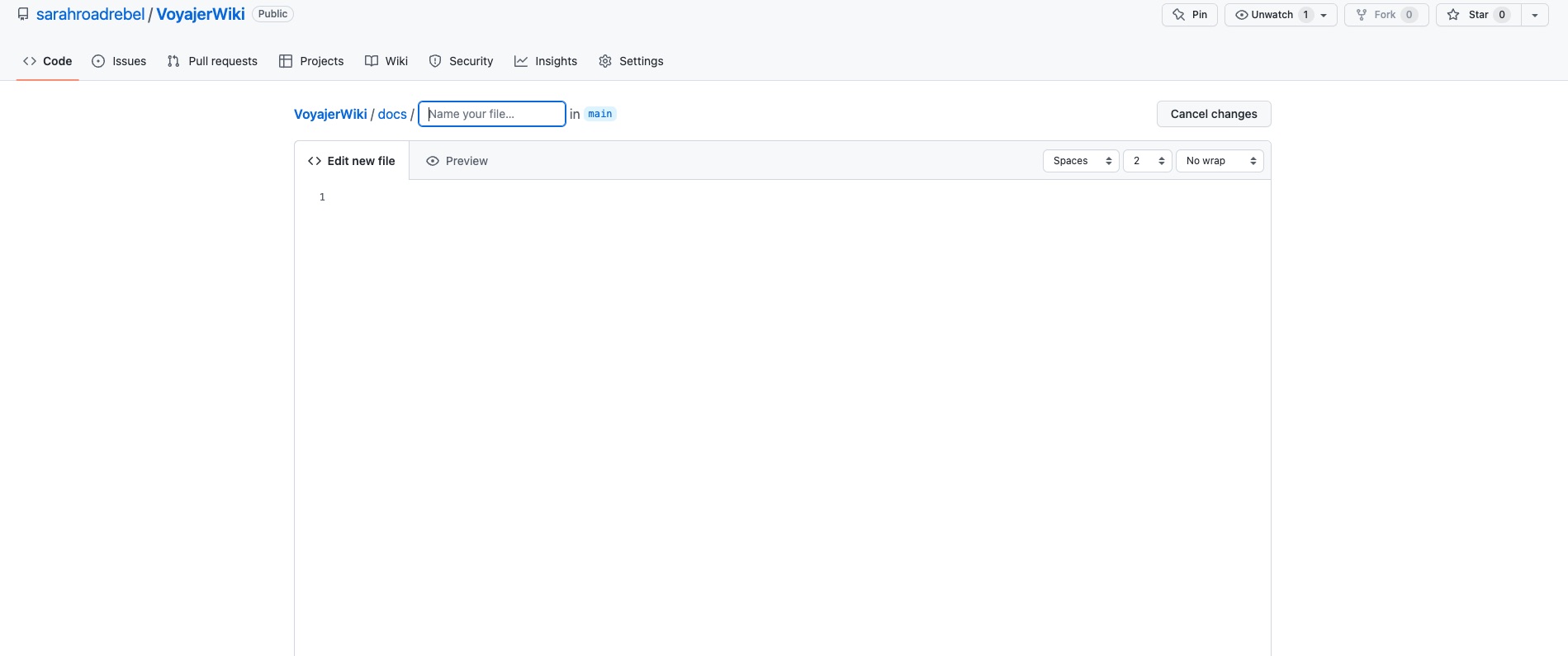Change indent size dropdown showing 2

[1147, 161]
